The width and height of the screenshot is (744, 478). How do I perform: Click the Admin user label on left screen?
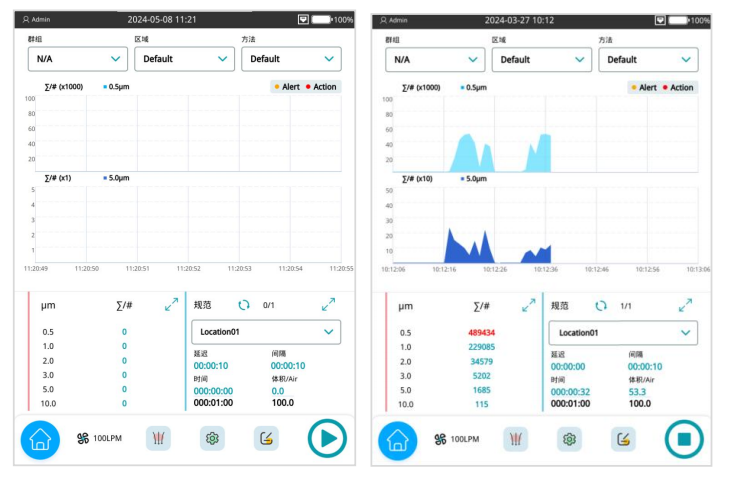click(35, 19)
